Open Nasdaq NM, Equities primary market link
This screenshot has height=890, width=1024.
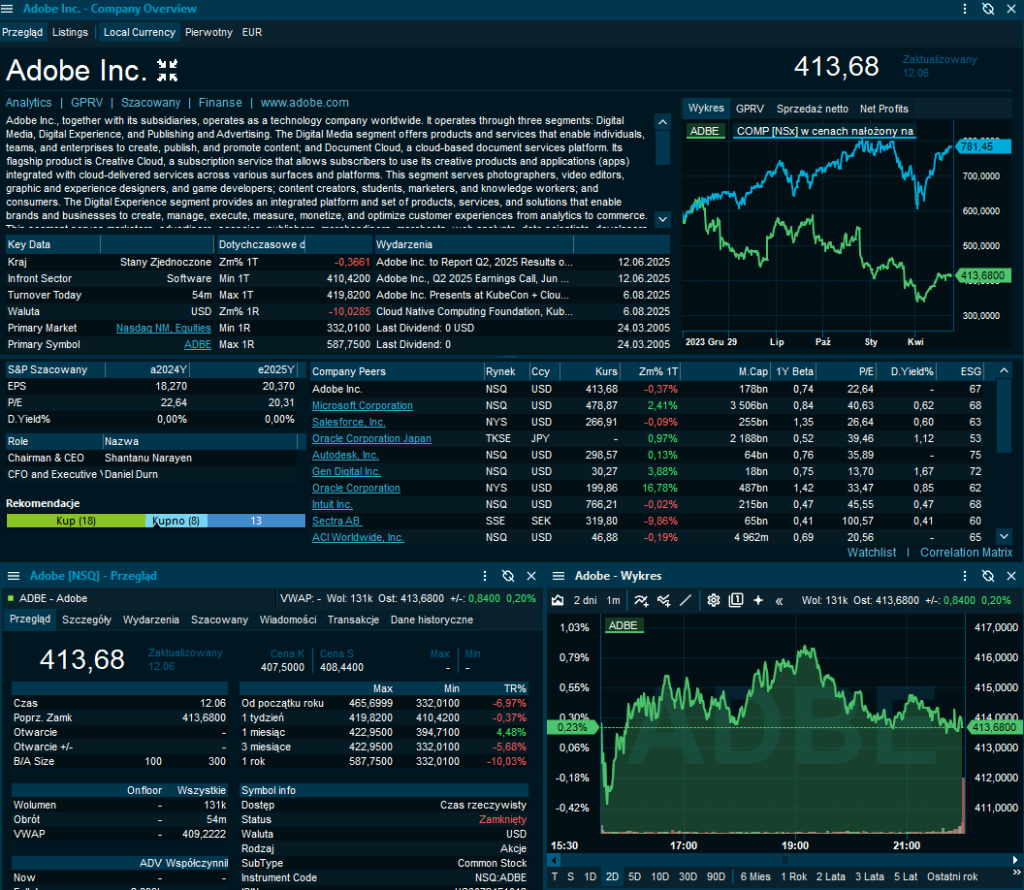click(163, 328)
